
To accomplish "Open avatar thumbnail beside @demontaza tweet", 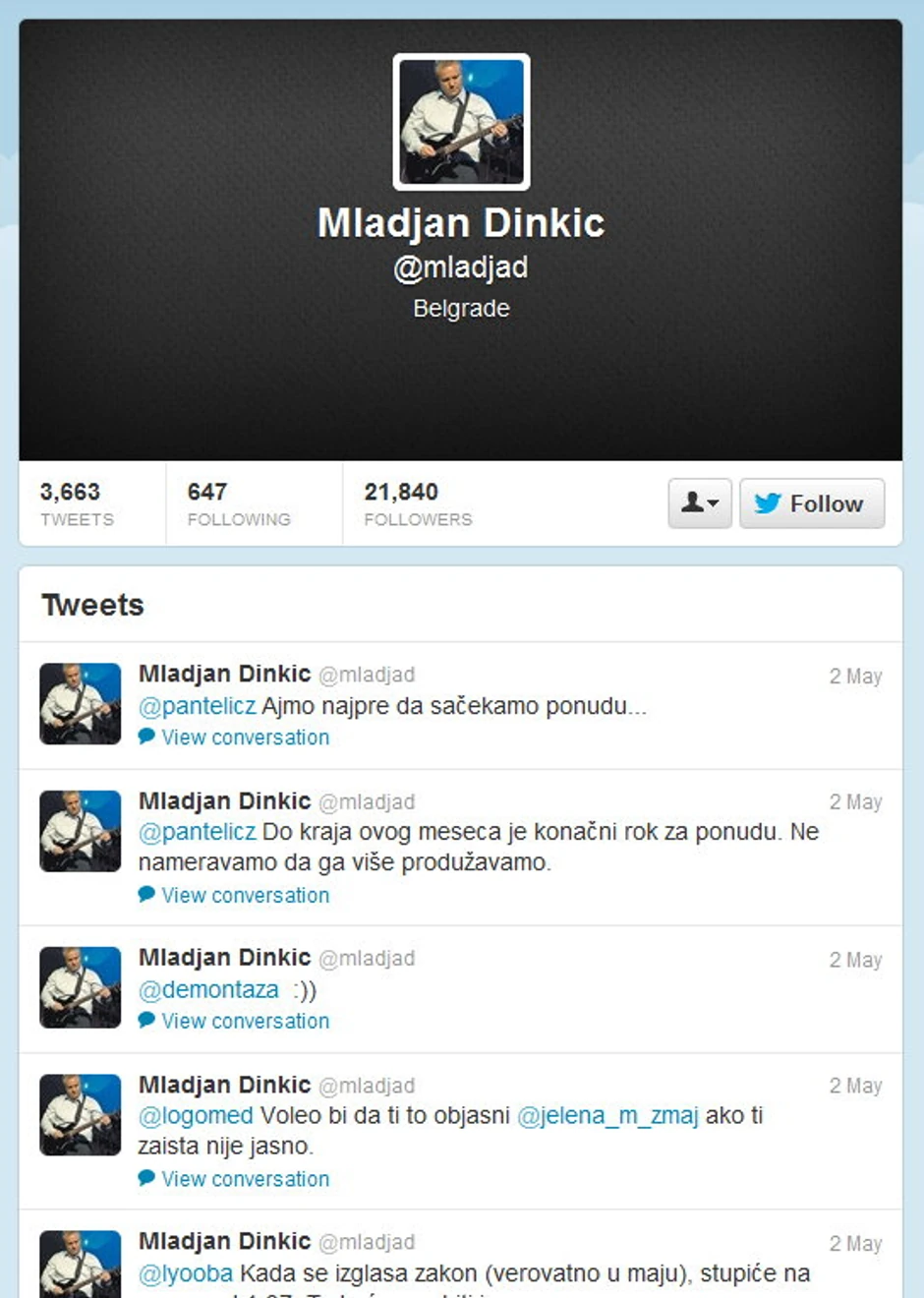I will 81,987.
